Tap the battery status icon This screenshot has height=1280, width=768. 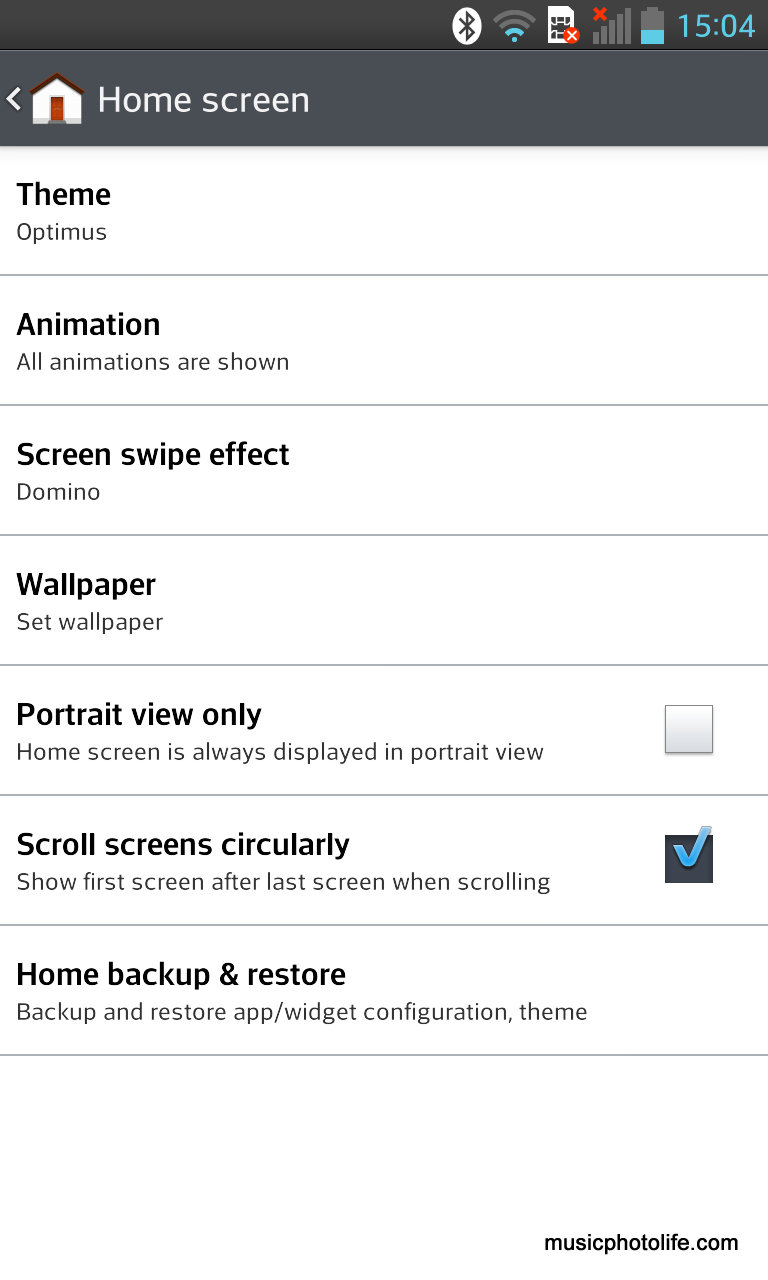coord(652,25)
